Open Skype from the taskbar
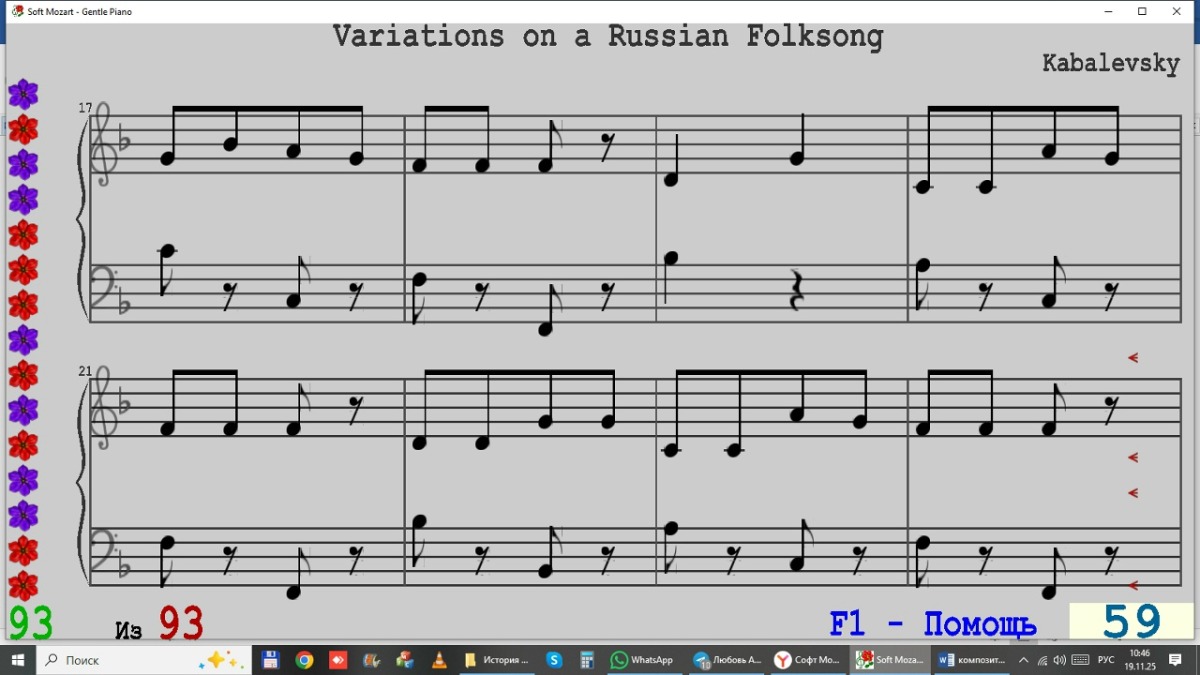 coord(554,660)
